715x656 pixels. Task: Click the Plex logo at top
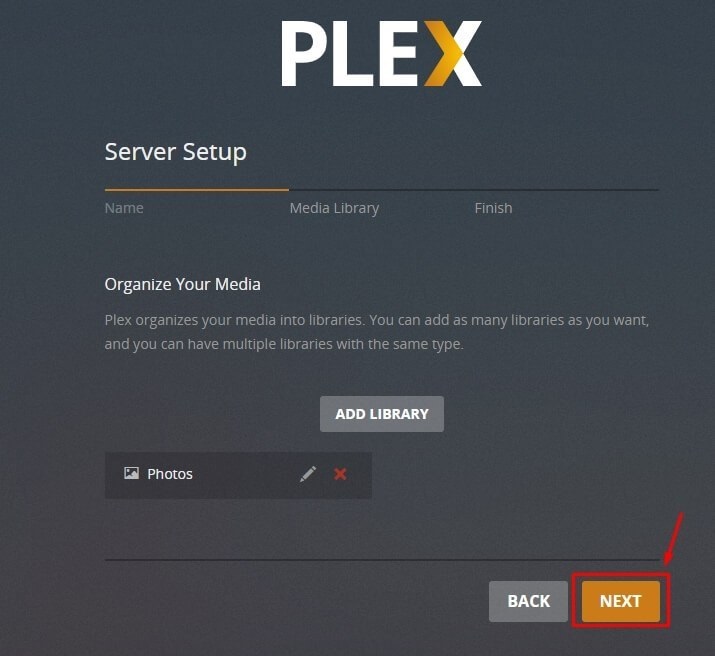click(381, 53)
